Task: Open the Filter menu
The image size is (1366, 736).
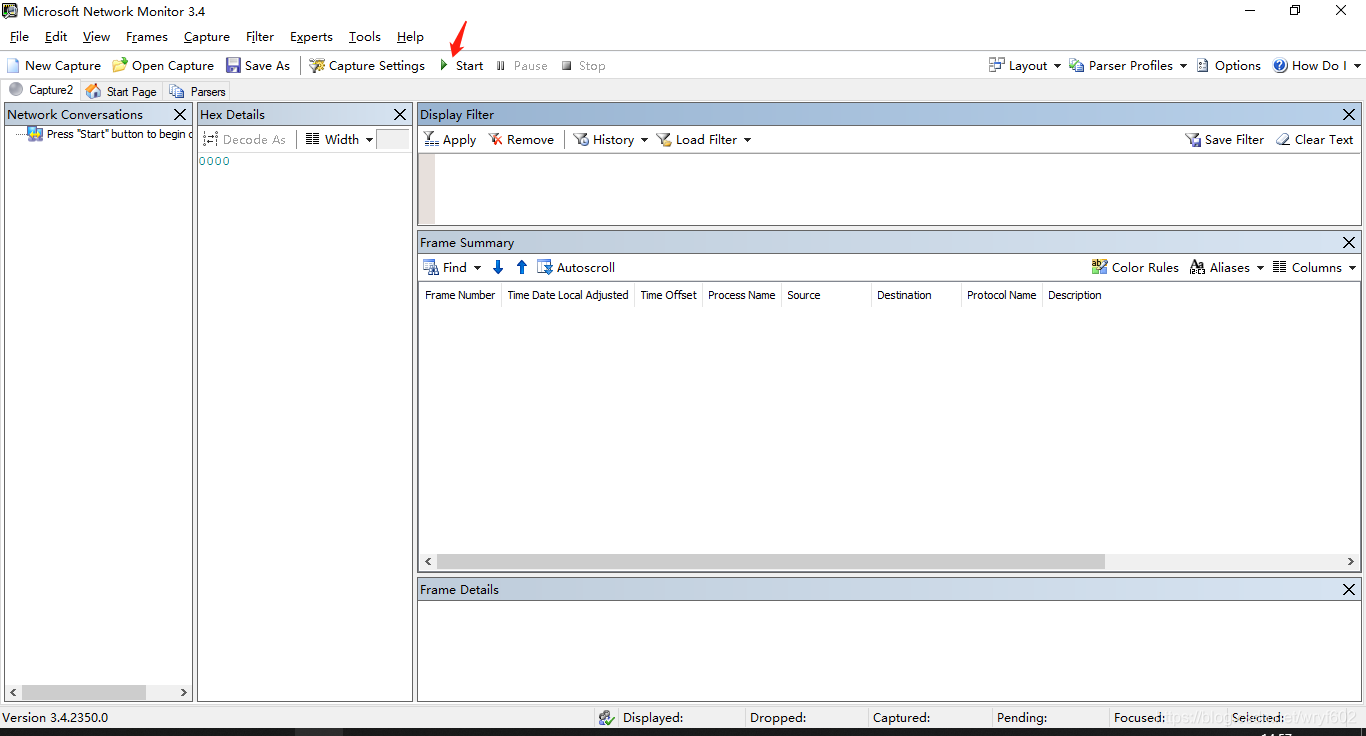Action: pos(260,37)
